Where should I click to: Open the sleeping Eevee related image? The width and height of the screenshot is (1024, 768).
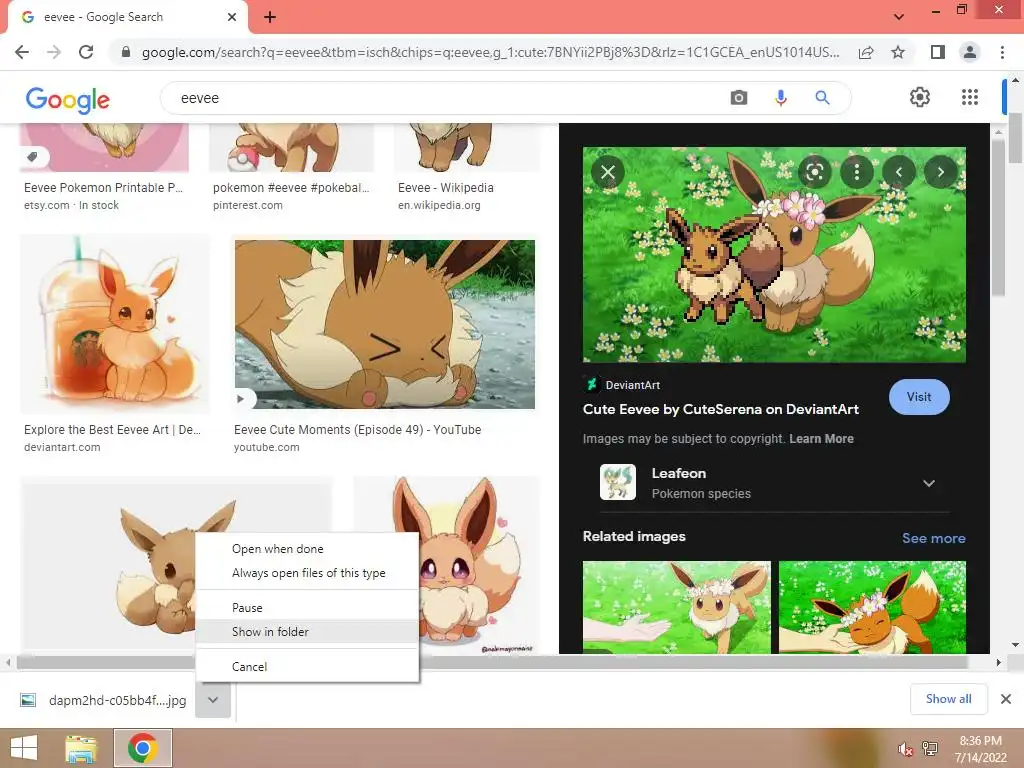(872, 607)
